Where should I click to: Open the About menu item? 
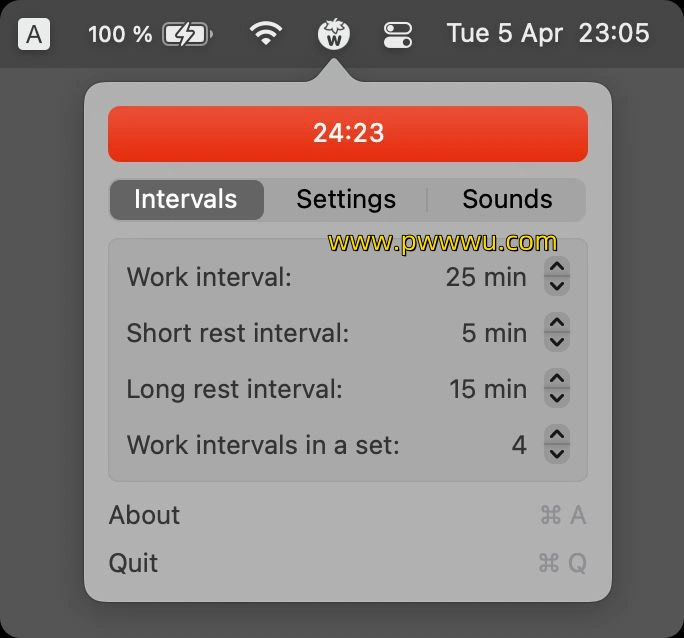coord(348,515)
